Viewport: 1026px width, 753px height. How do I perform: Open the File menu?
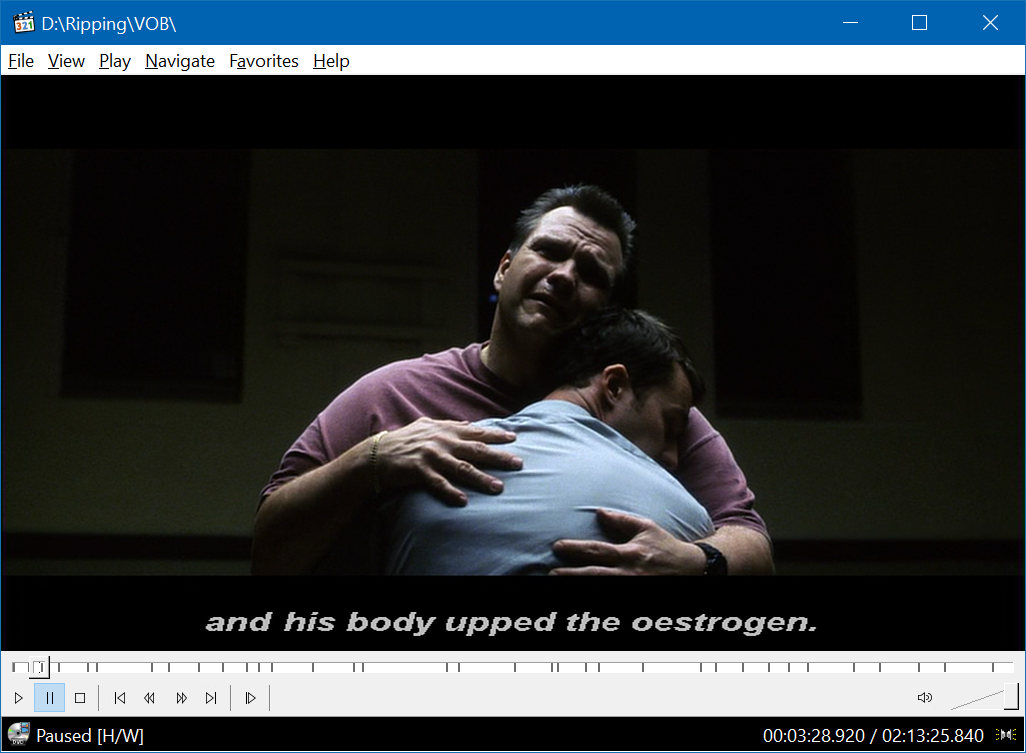tap(21, 61)
